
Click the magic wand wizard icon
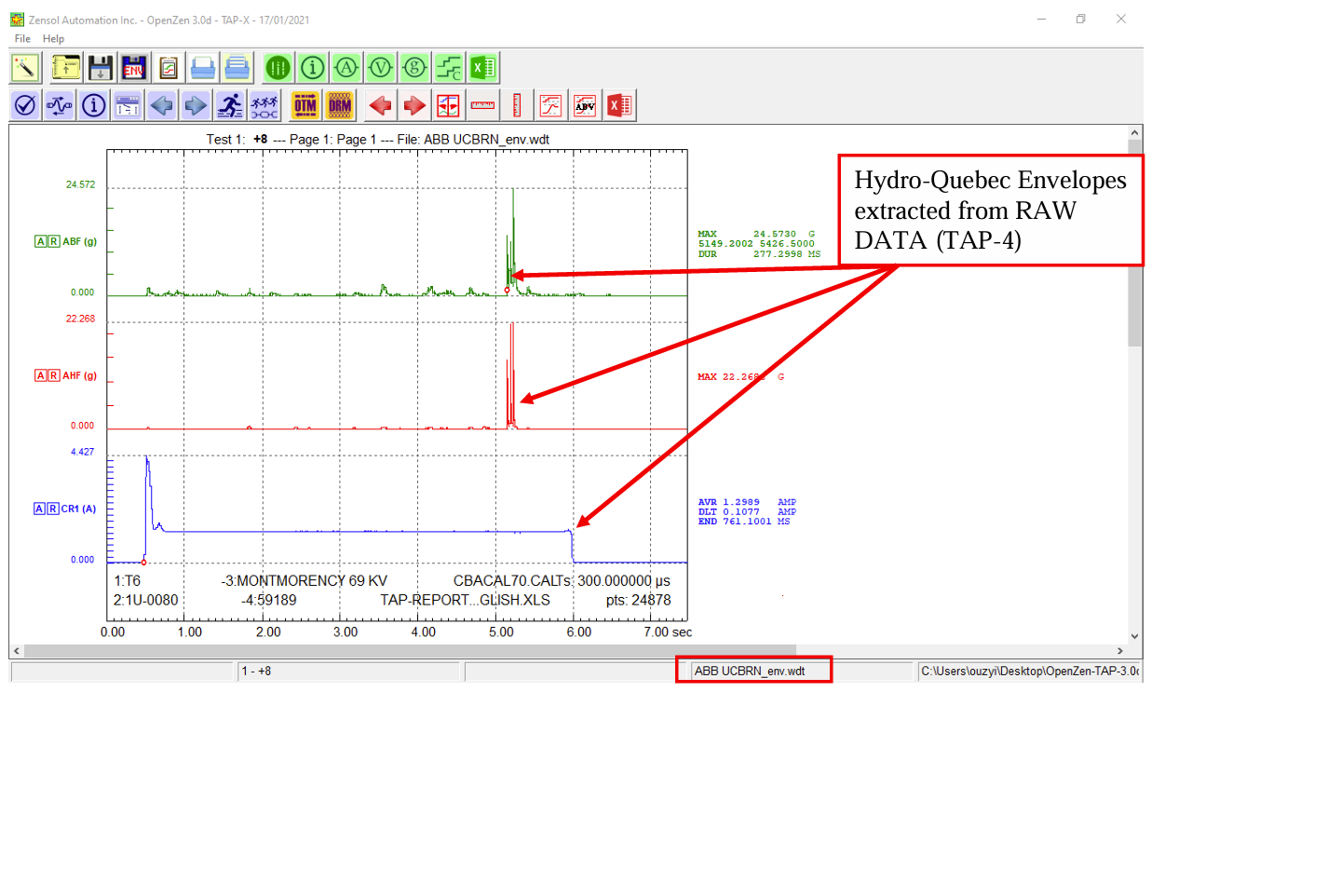coord(25,68)
